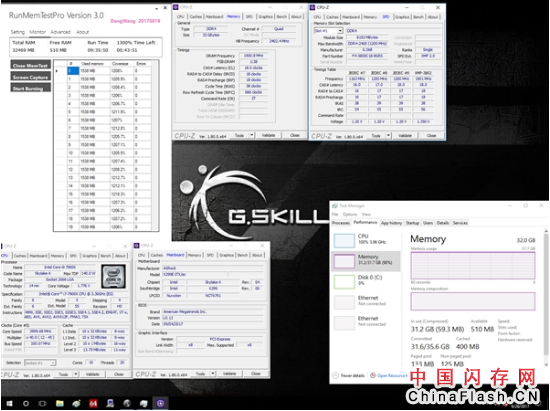Click the Screen Capture button
This screenshot has height=411, width=550.
[31, 77]
